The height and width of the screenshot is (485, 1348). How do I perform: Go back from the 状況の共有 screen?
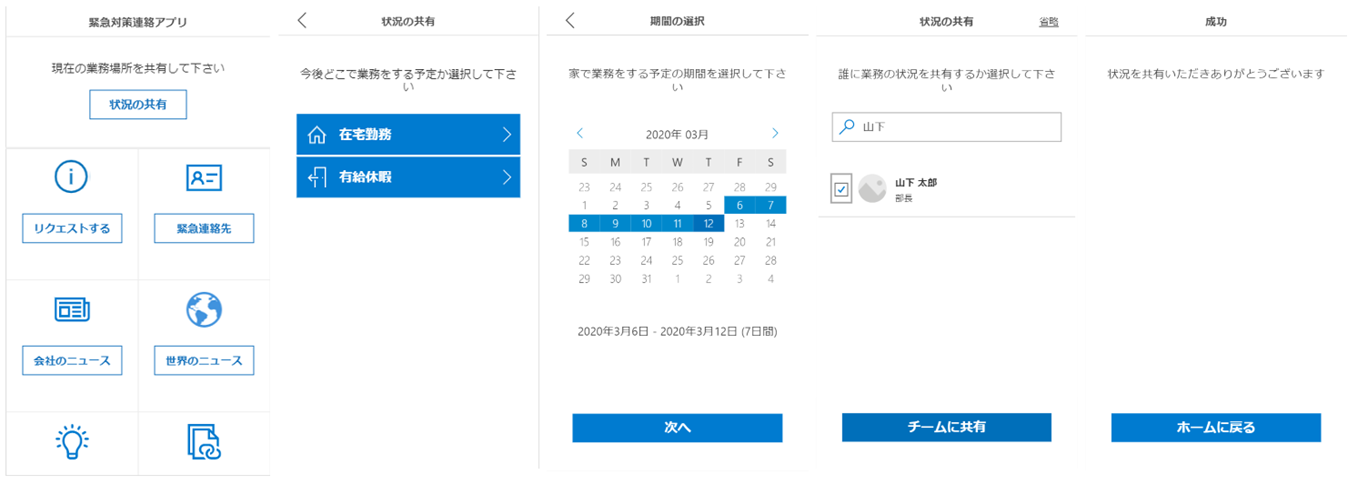pos(303,20)
